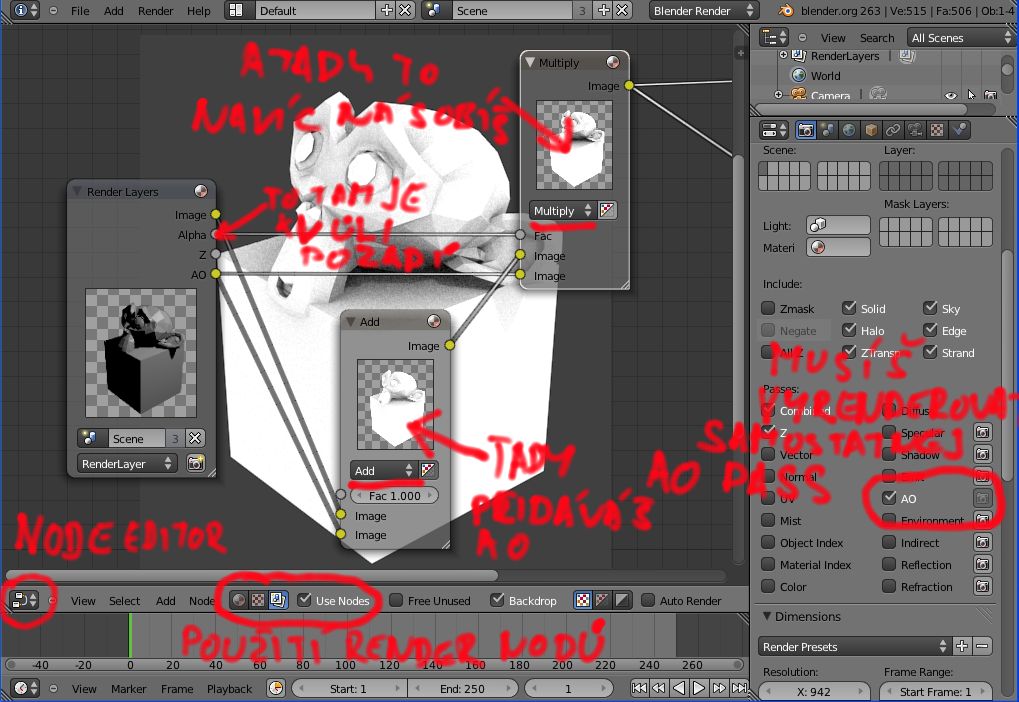Screen dimensions: 1019x702
Task: Open the camera Object Data tab
Action: click(915, 130)
